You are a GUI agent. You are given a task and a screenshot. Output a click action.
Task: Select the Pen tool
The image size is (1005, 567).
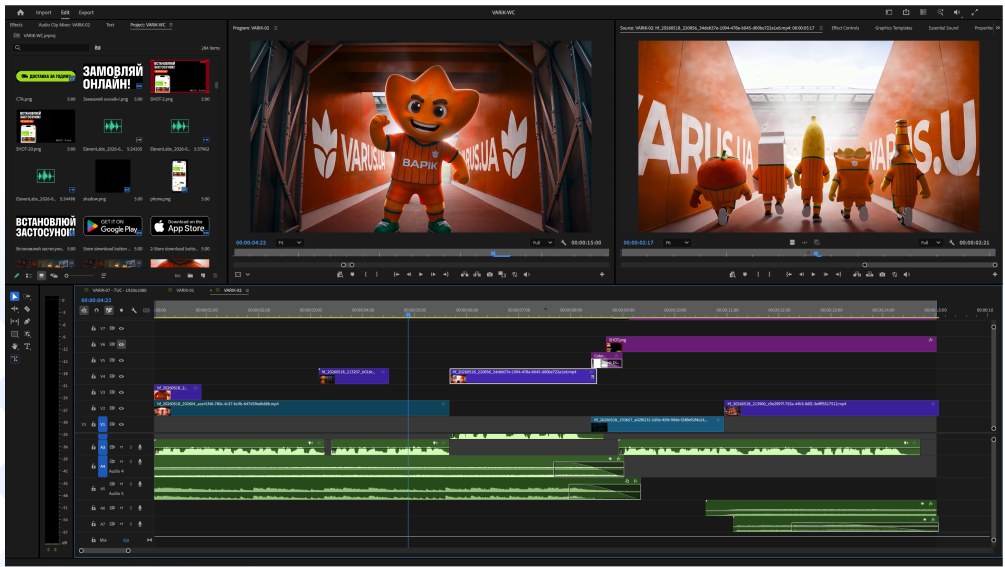[27, 321]
